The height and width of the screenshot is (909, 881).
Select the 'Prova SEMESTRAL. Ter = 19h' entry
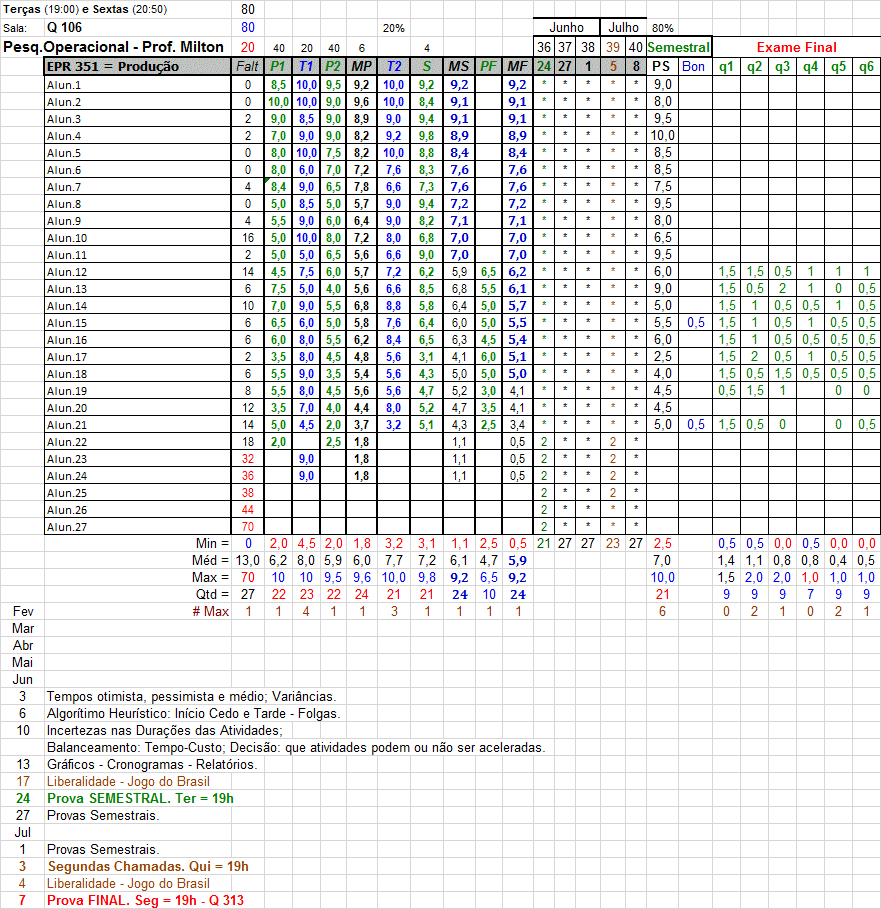140,798
